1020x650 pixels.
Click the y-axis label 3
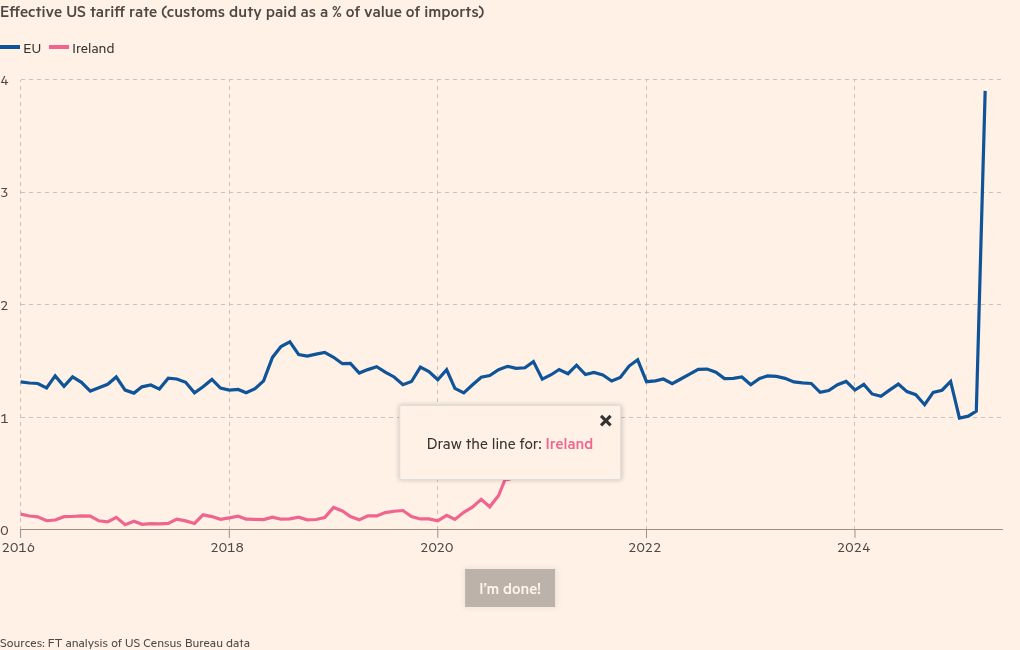(5, 193)
